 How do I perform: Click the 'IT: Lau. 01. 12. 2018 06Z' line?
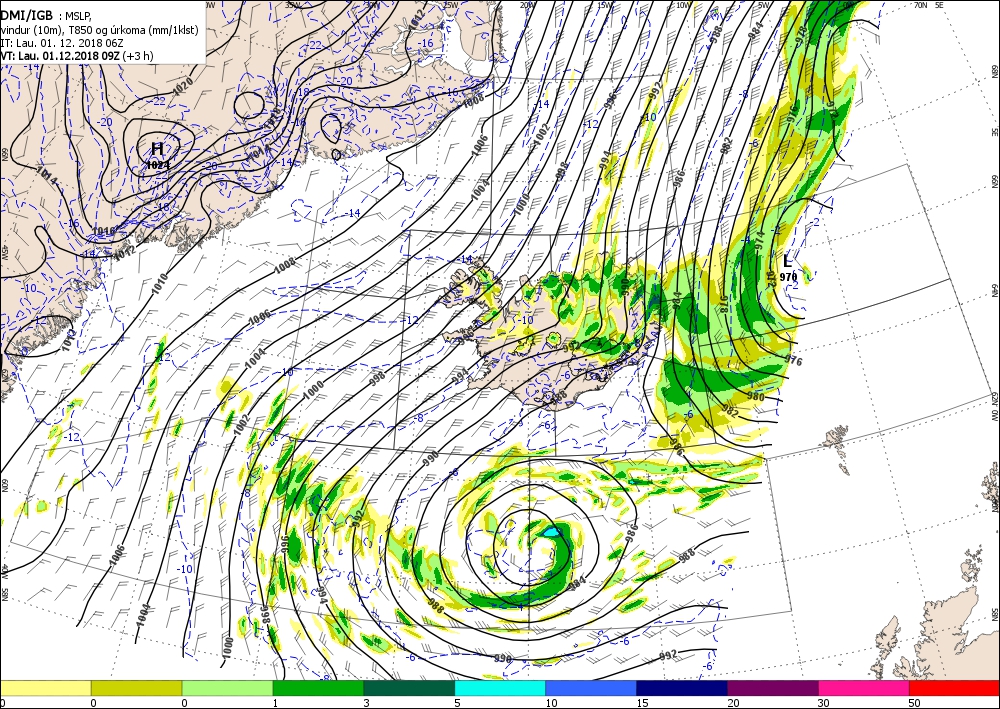tap(62, 43)
